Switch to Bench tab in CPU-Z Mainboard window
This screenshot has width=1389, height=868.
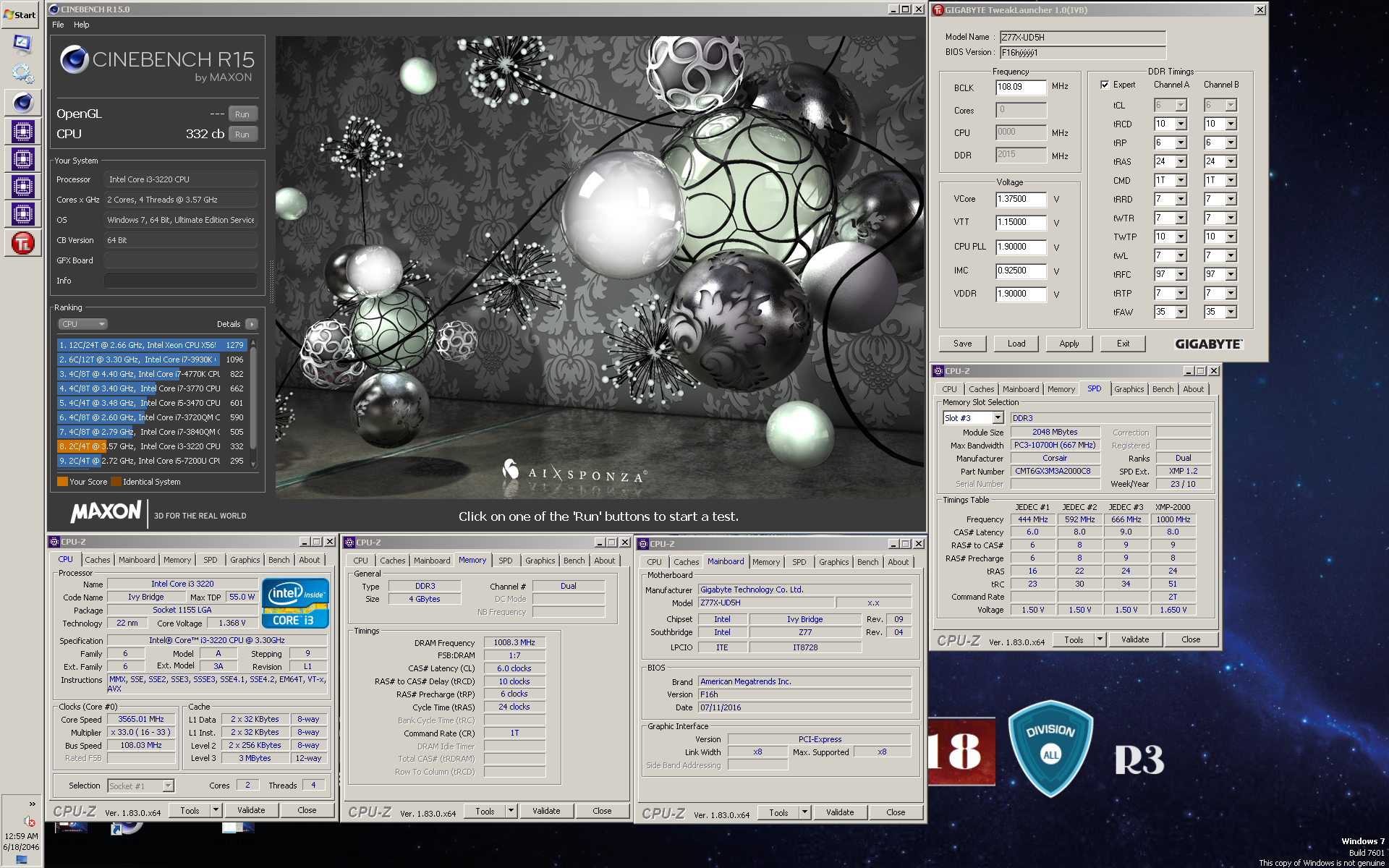868,562
